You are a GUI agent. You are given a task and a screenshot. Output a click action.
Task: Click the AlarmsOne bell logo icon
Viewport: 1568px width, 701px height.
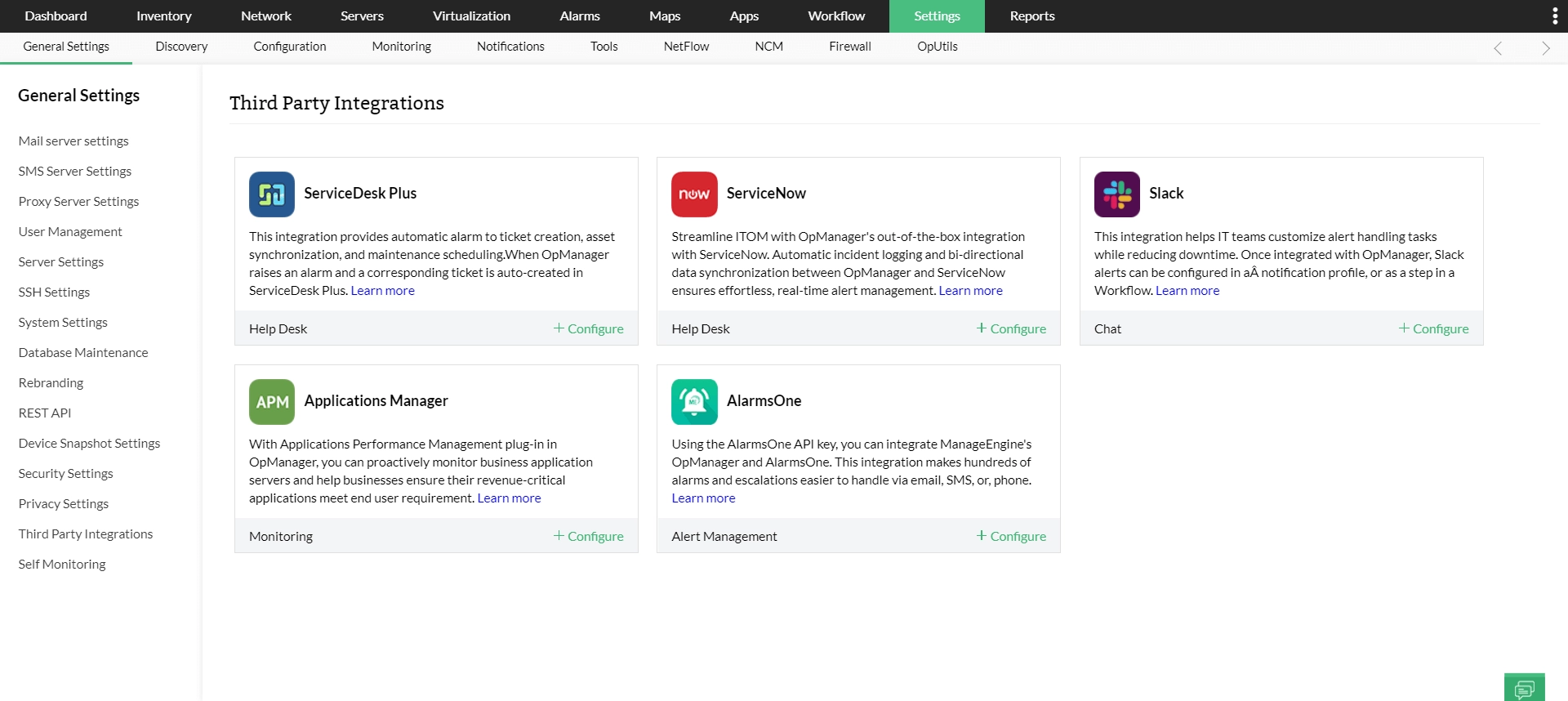[x=694, y=402]
